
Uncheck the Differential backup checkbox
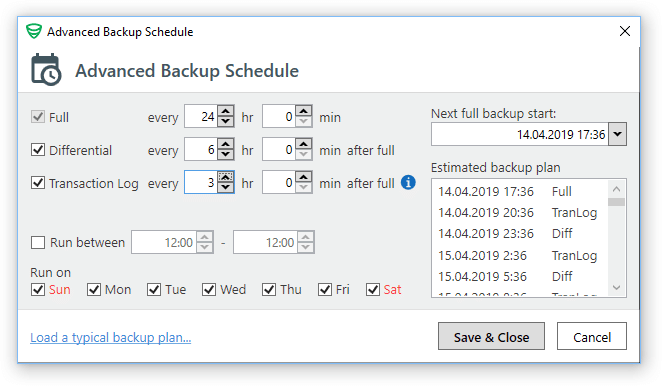pos(38,150)
